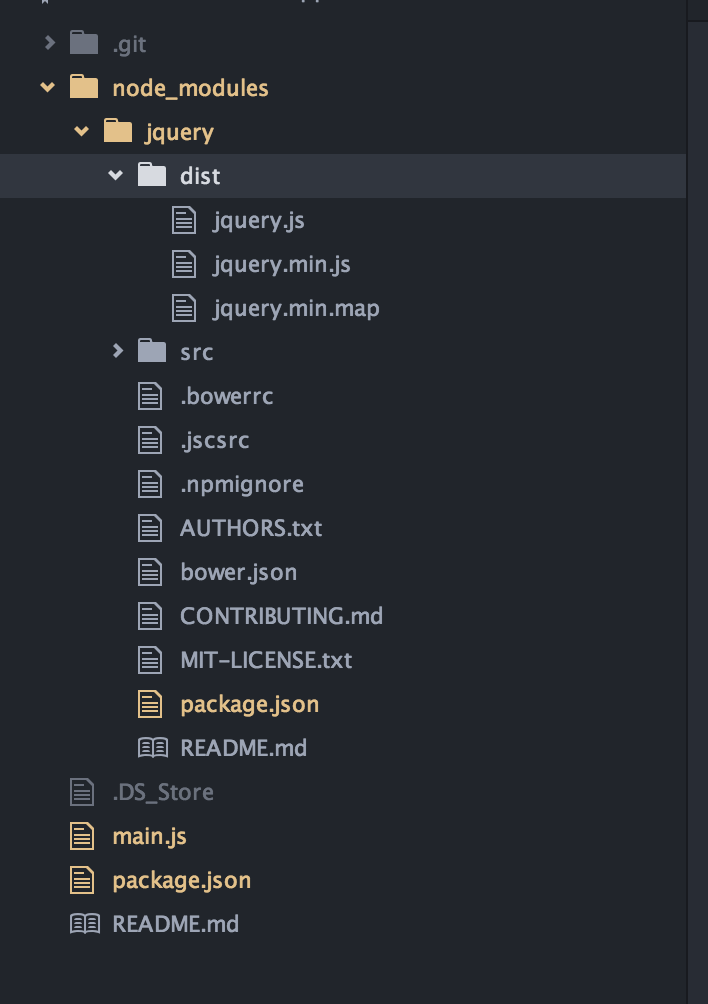The image size is (708, 1004).
Task: Click the dist folder icon
Action: (151, 176)
